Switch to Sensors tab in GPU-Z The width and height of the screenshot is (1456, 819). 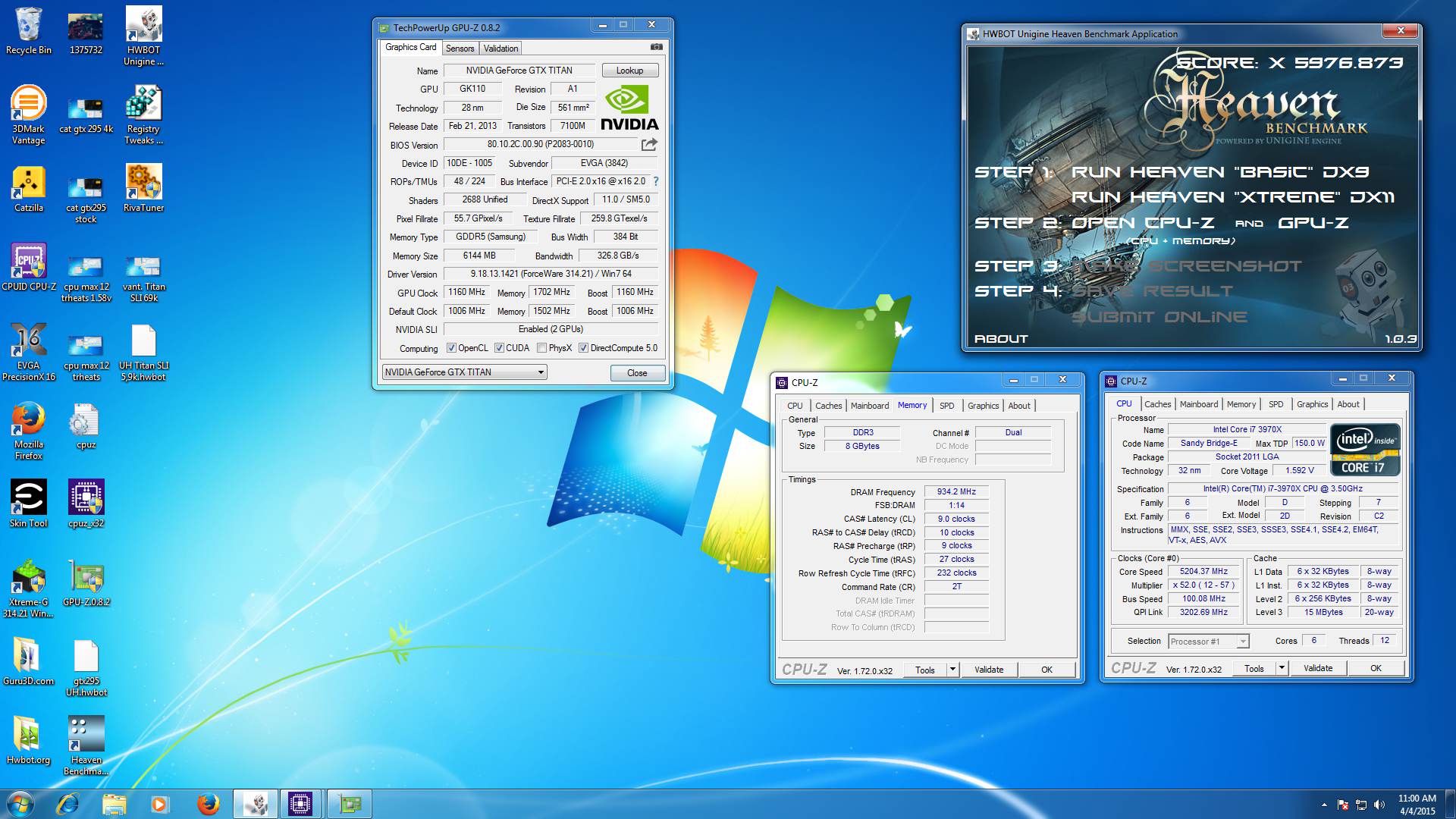(460, 49)
